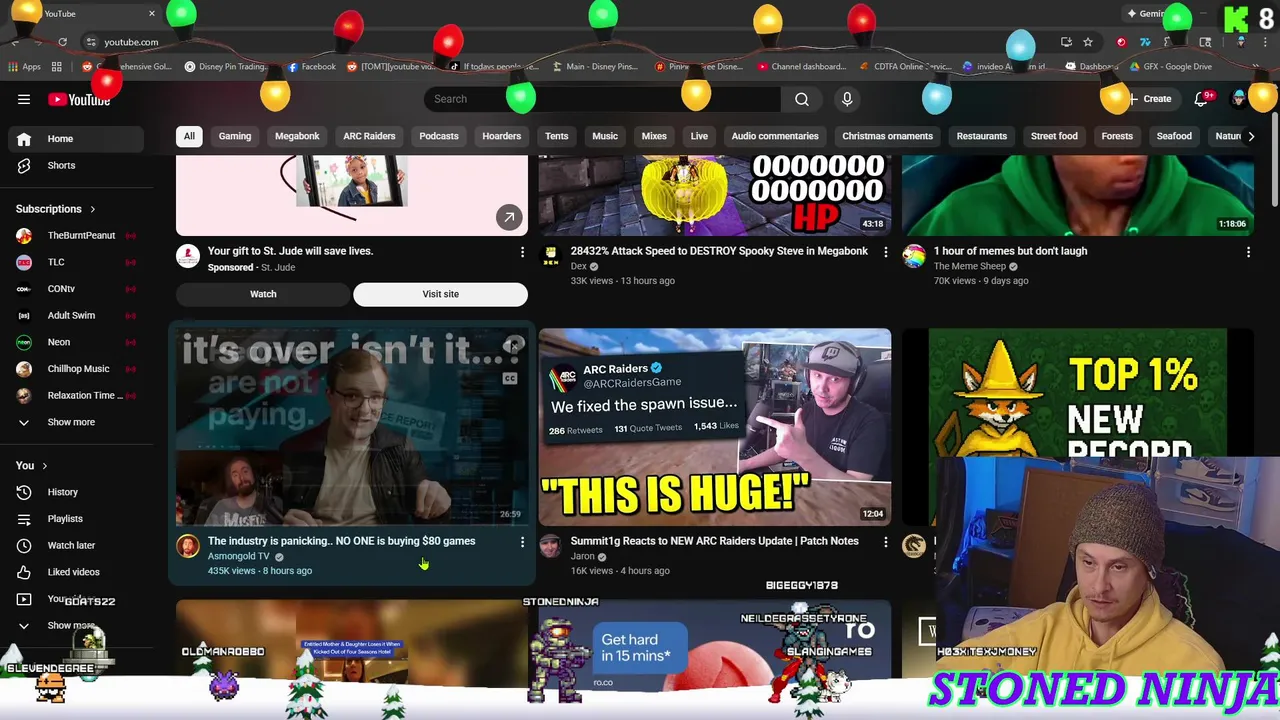Open GFX - Google Drive bookmark
This screenshot has height=720, width=1280.
click(1170, 67)
